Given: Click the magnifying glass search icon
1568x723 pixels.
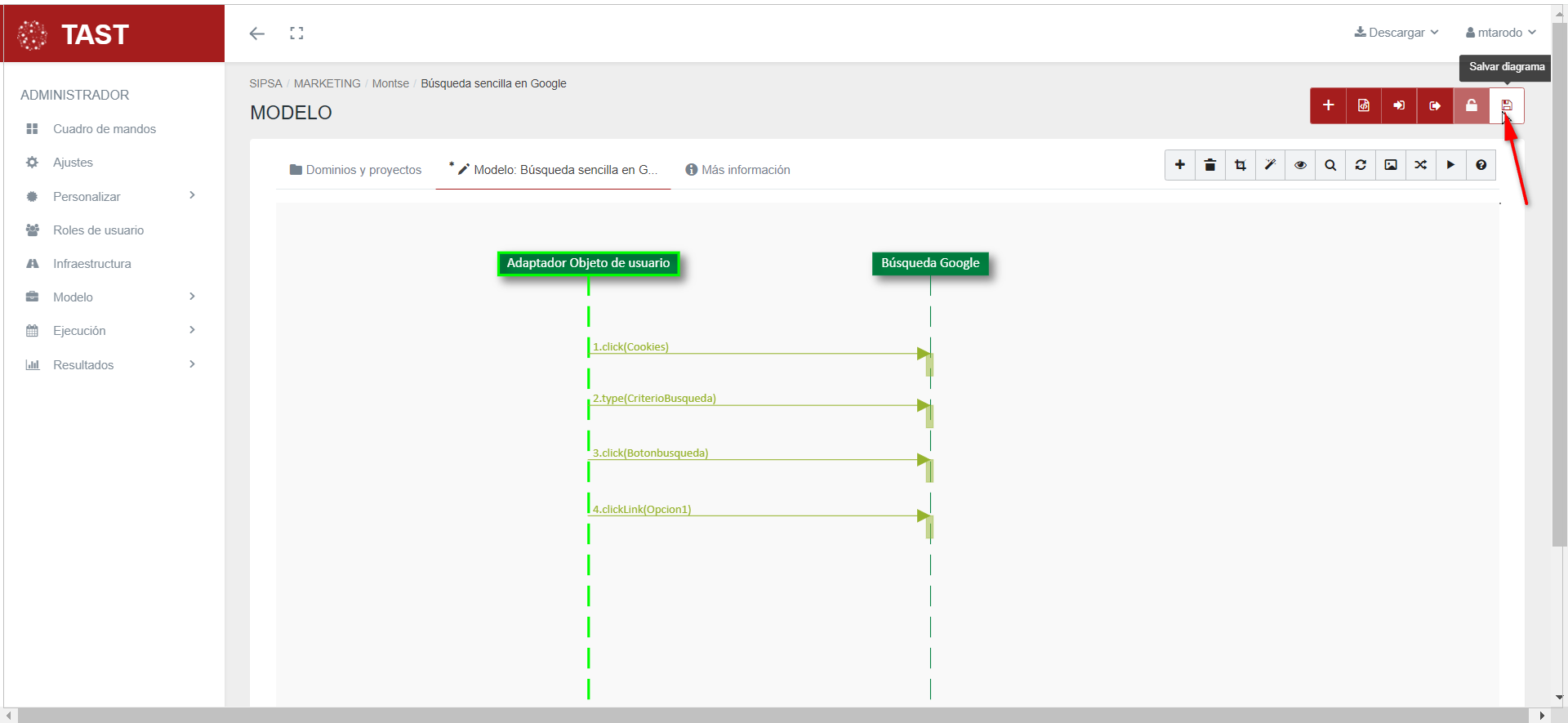Looking at the screenshot, I should pyautogui.click(x=1330, y=165).
